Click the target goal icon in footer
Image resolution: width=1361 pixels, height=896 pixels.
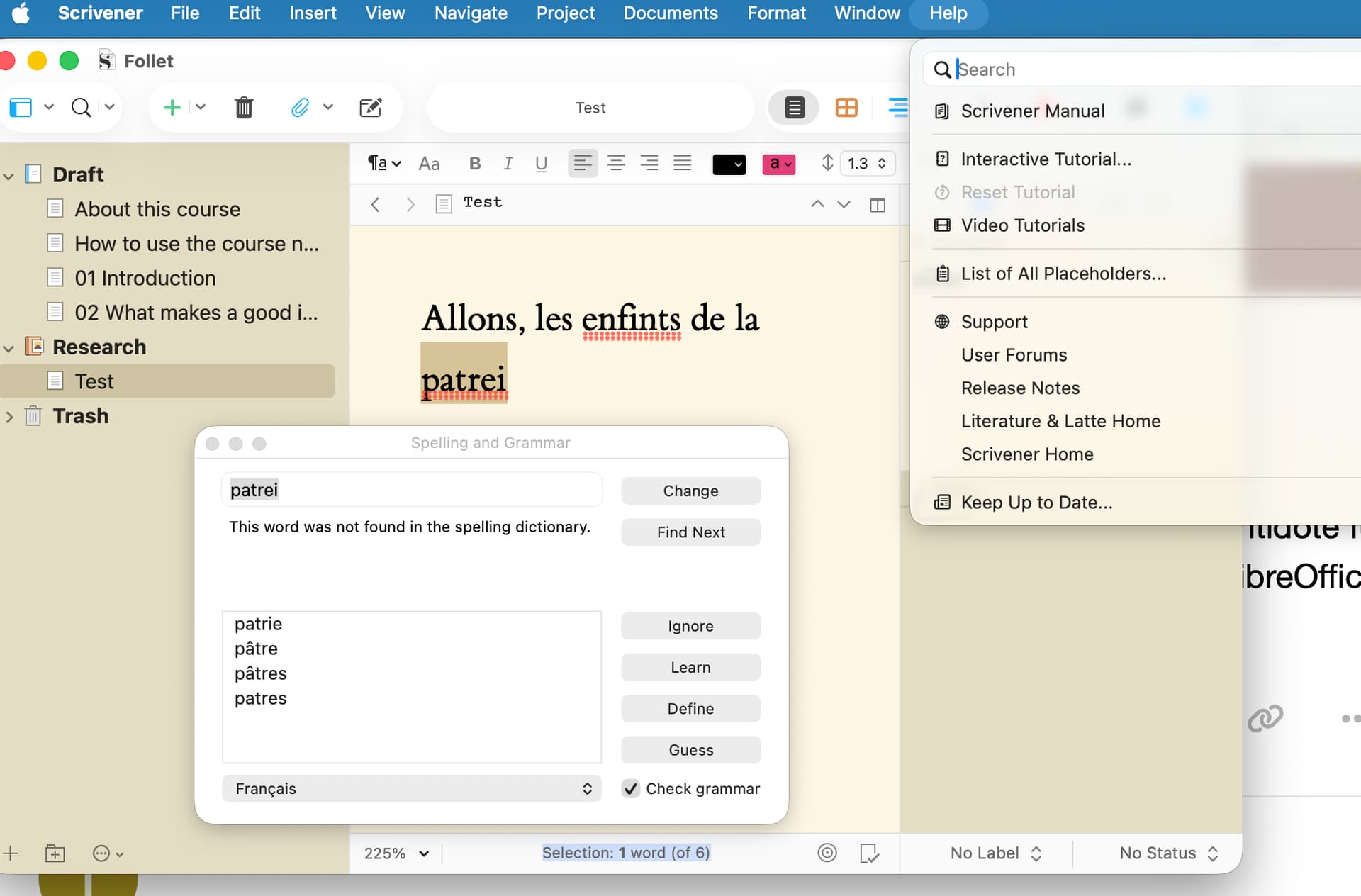[x=827, y=853]
